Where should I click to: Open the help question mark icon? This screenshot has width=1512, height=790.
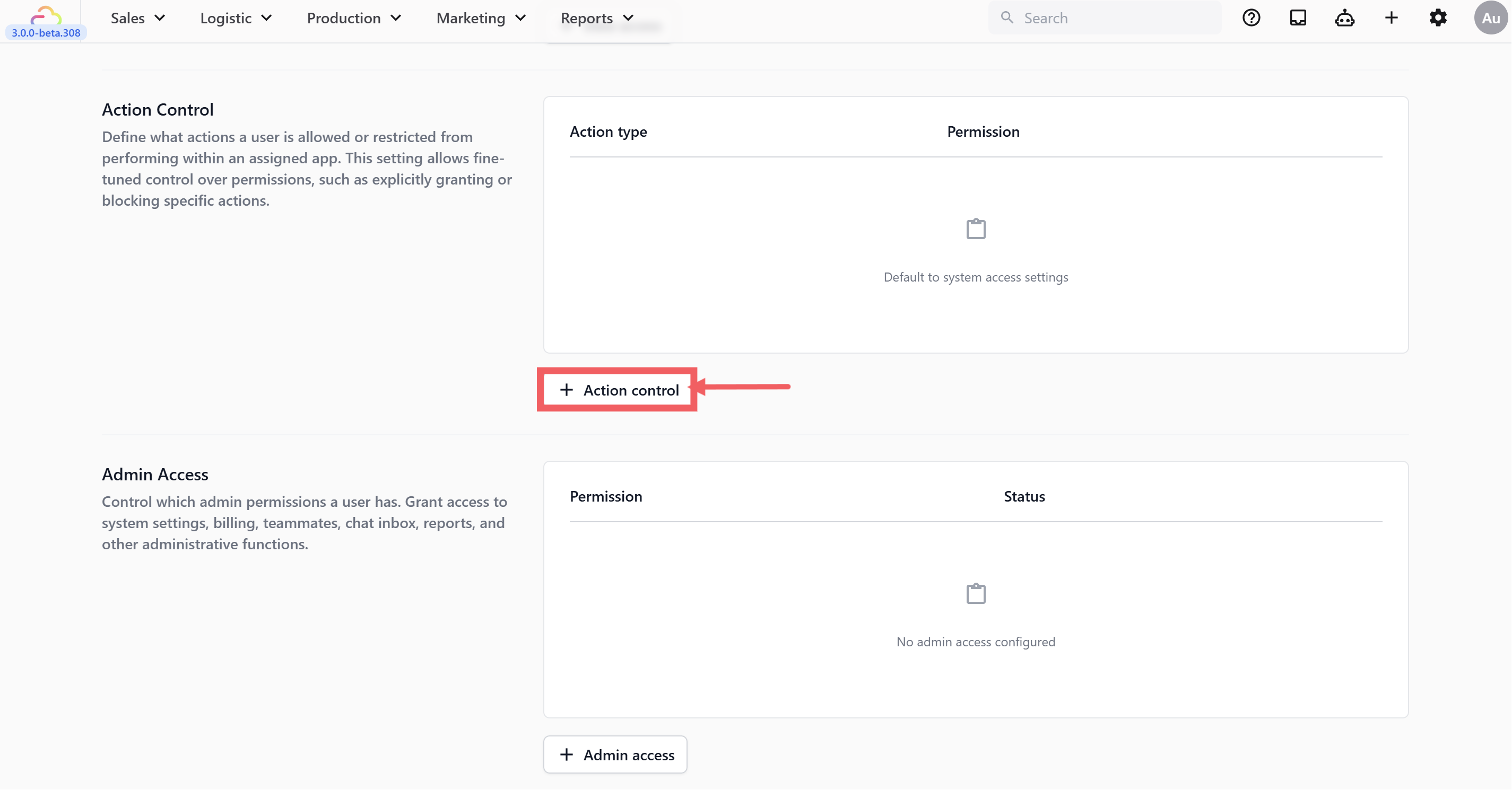1251,17
